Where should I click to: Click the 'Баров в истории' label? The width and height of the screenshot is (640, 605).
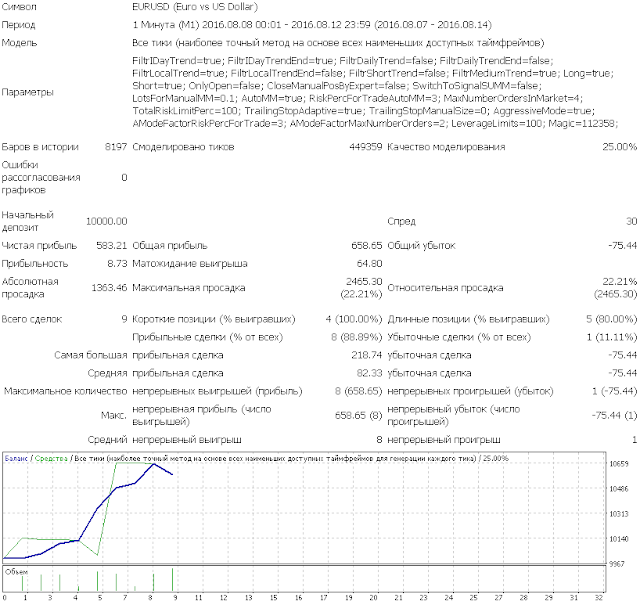(x=40, y=147)
